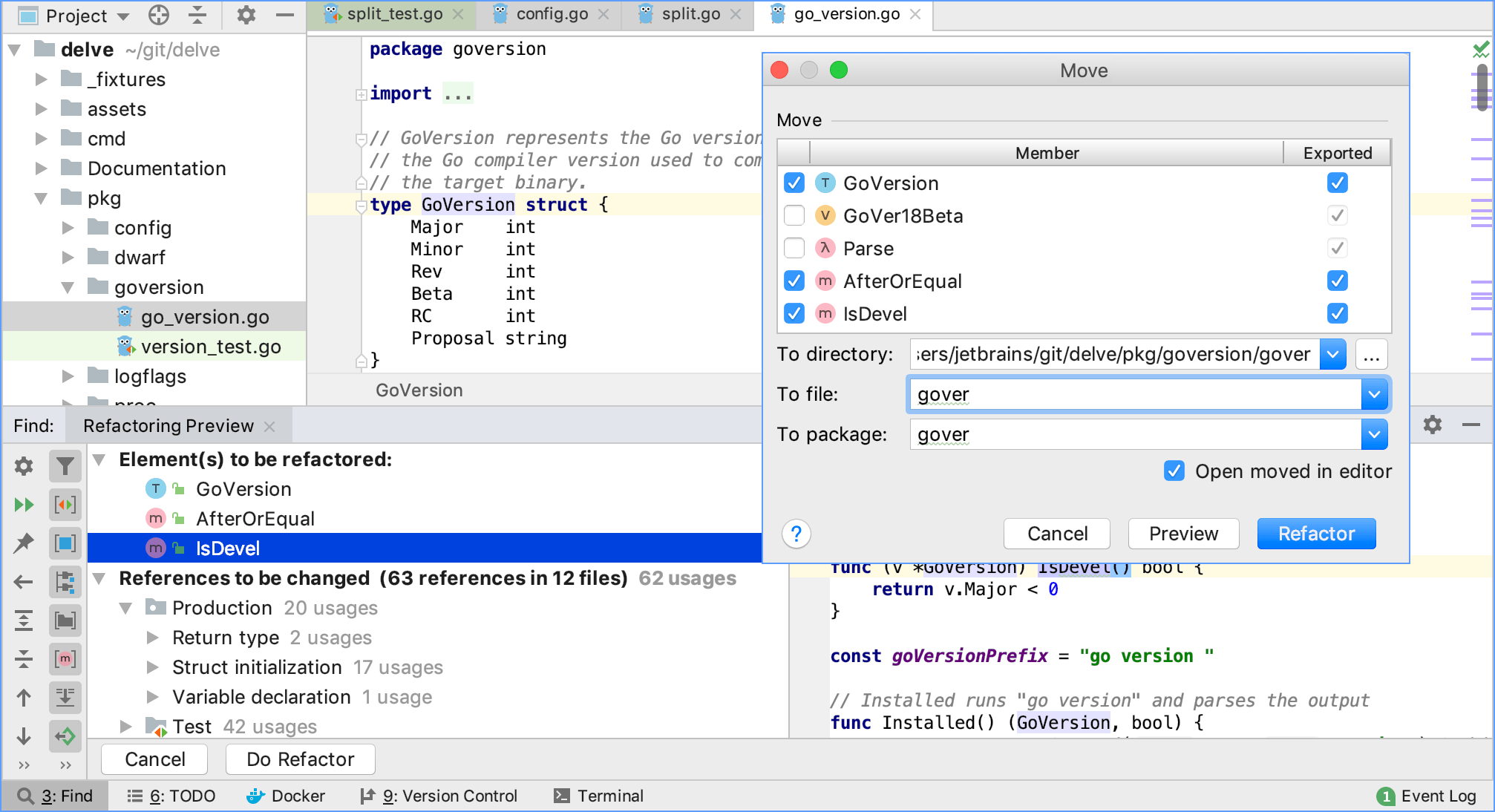Expand Struct initialization usages node
The height and width of the screenshot is (812, 1495).
[153, 667]
